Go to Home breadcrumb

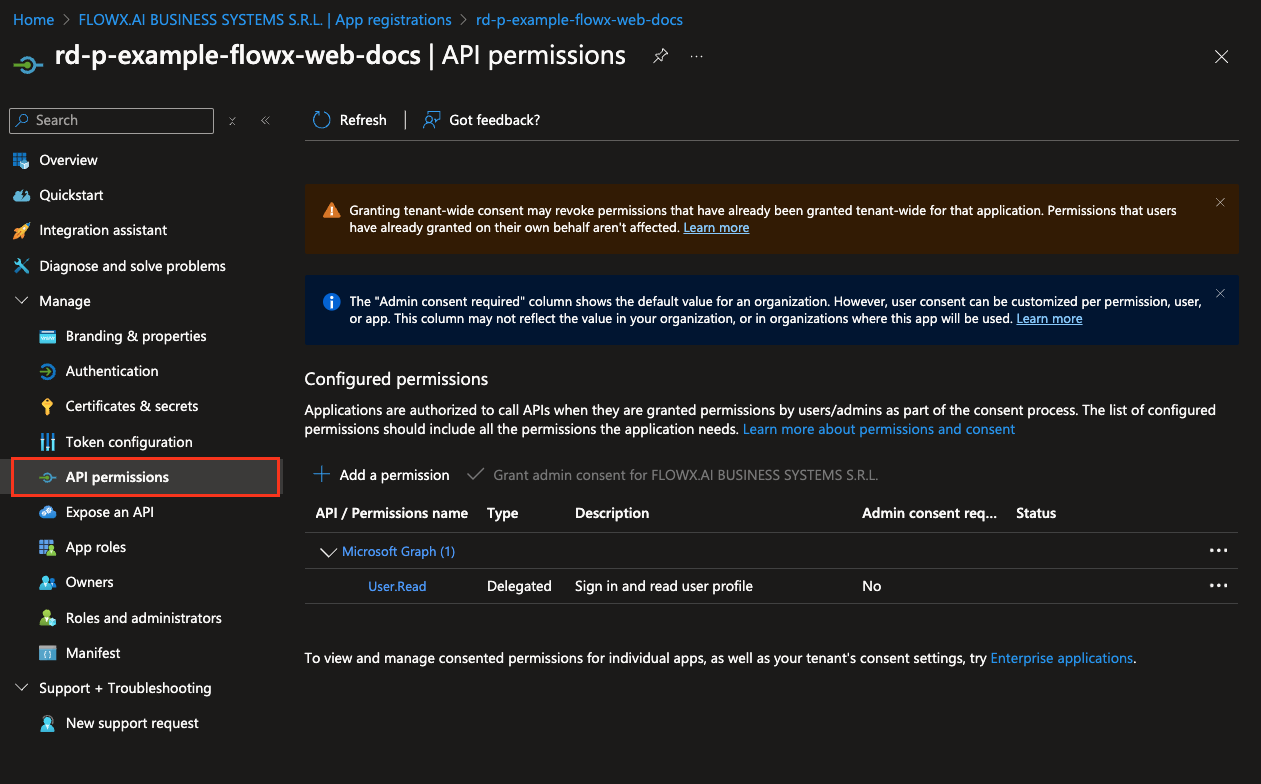[x=33, y=20]
